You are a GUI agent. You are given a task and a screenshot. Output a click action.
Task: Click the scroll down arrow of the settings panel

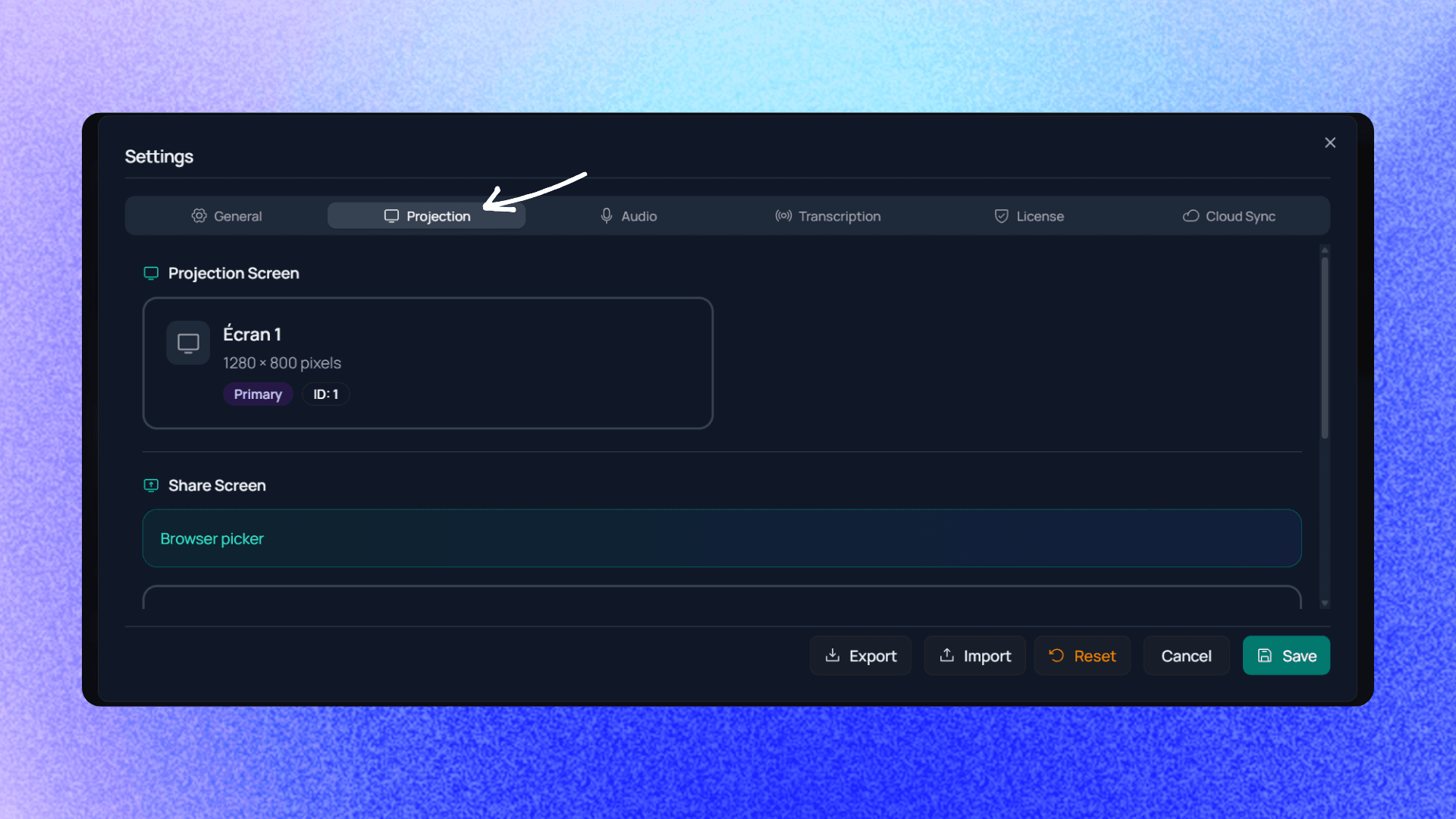click(1325, 604)
